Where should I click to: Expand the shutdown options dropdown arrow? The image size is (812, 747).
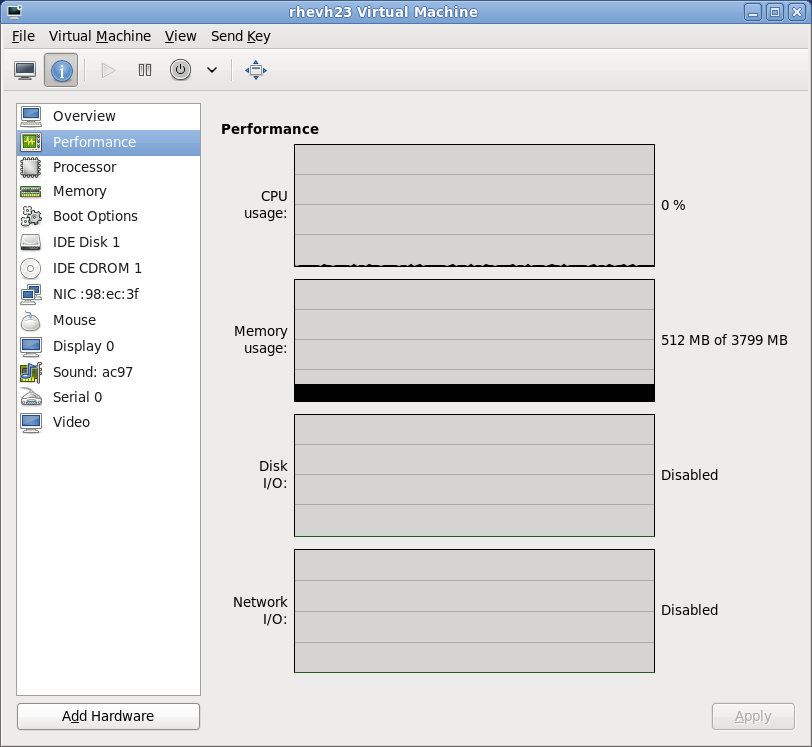pyautogui.click(x=210, y=70)
